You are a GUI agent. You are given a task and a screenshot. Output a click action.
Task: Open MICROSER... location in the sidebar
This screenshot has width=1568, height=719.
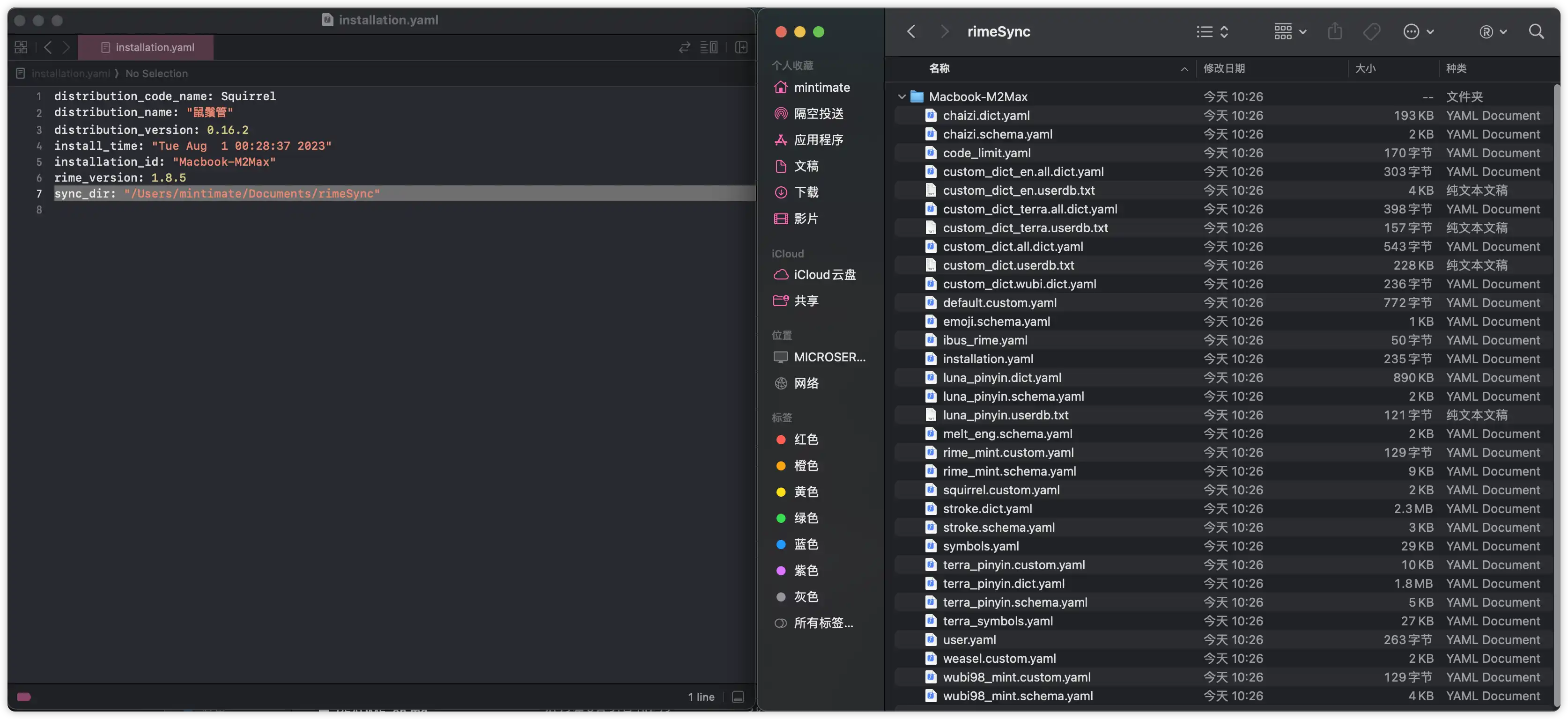(x=819, y=357)
